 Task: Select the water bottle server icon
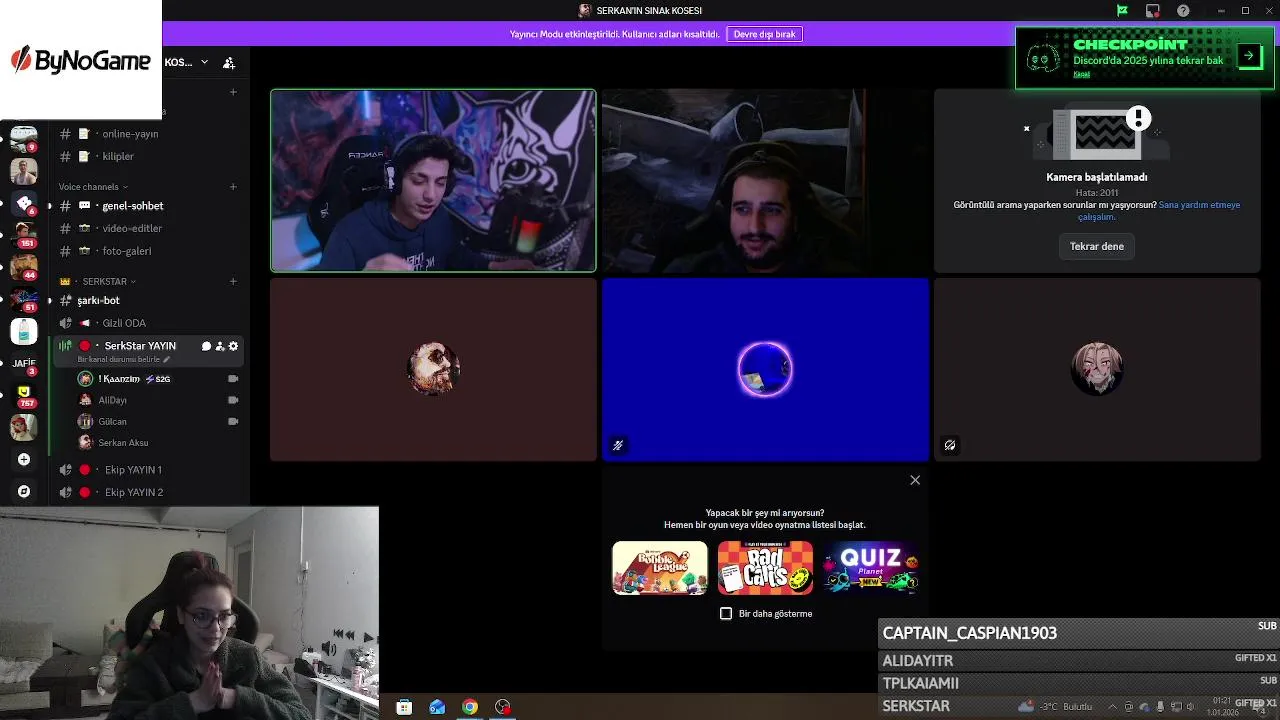[24, 331]
